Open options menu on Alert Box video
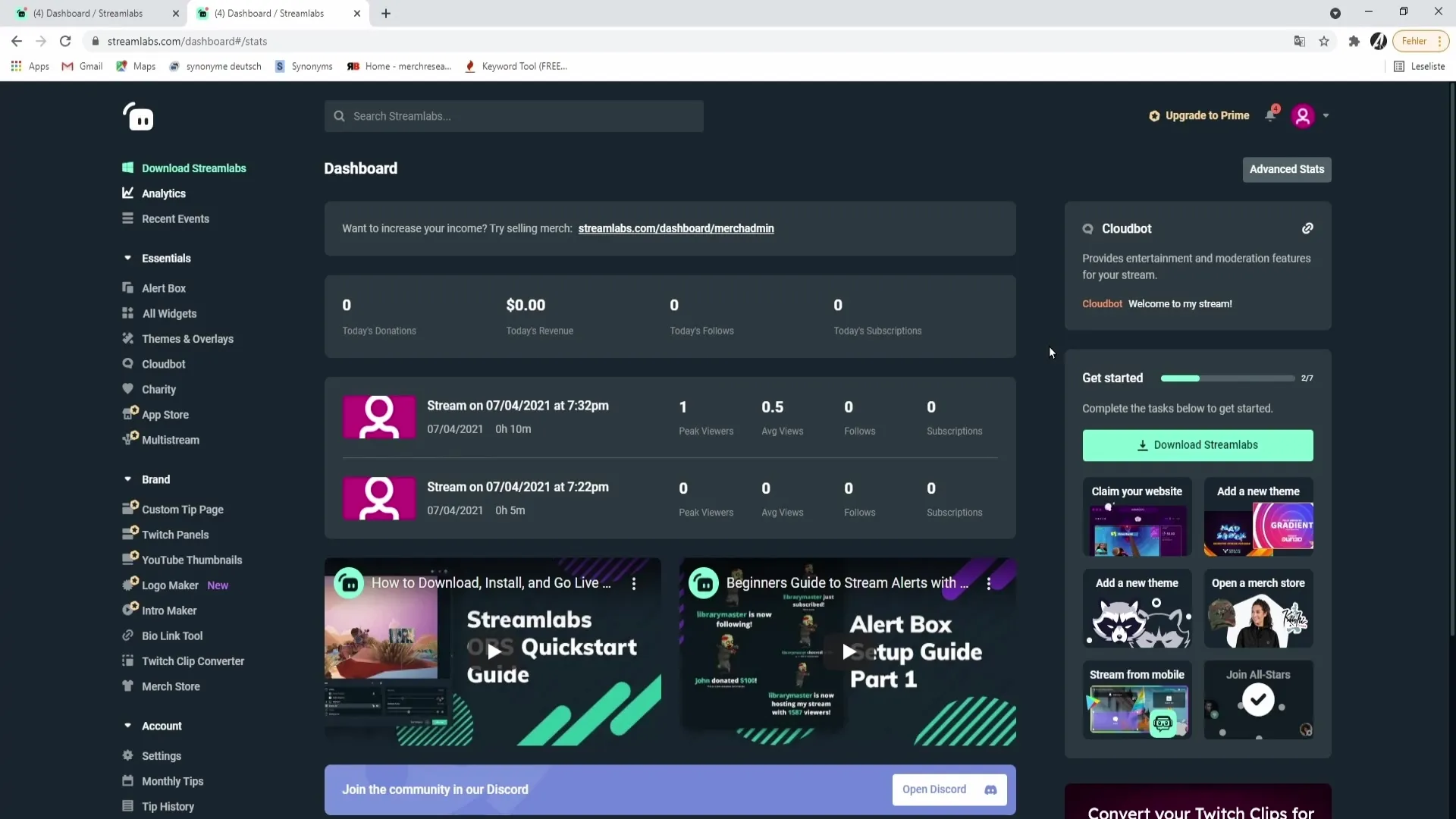Image resolution: width=1456 pixels, height=819 pixels. [x=989, y=583]
